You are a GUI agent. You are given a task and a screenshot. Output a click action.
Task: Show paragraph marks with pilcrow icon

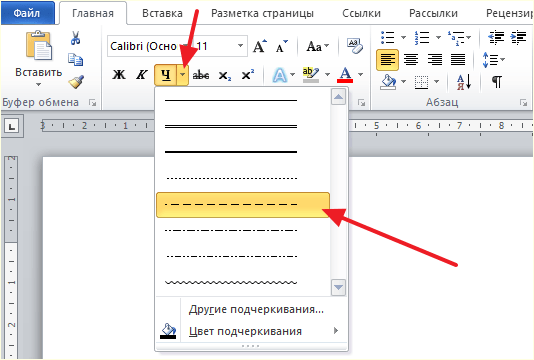[x=497, y=82]
